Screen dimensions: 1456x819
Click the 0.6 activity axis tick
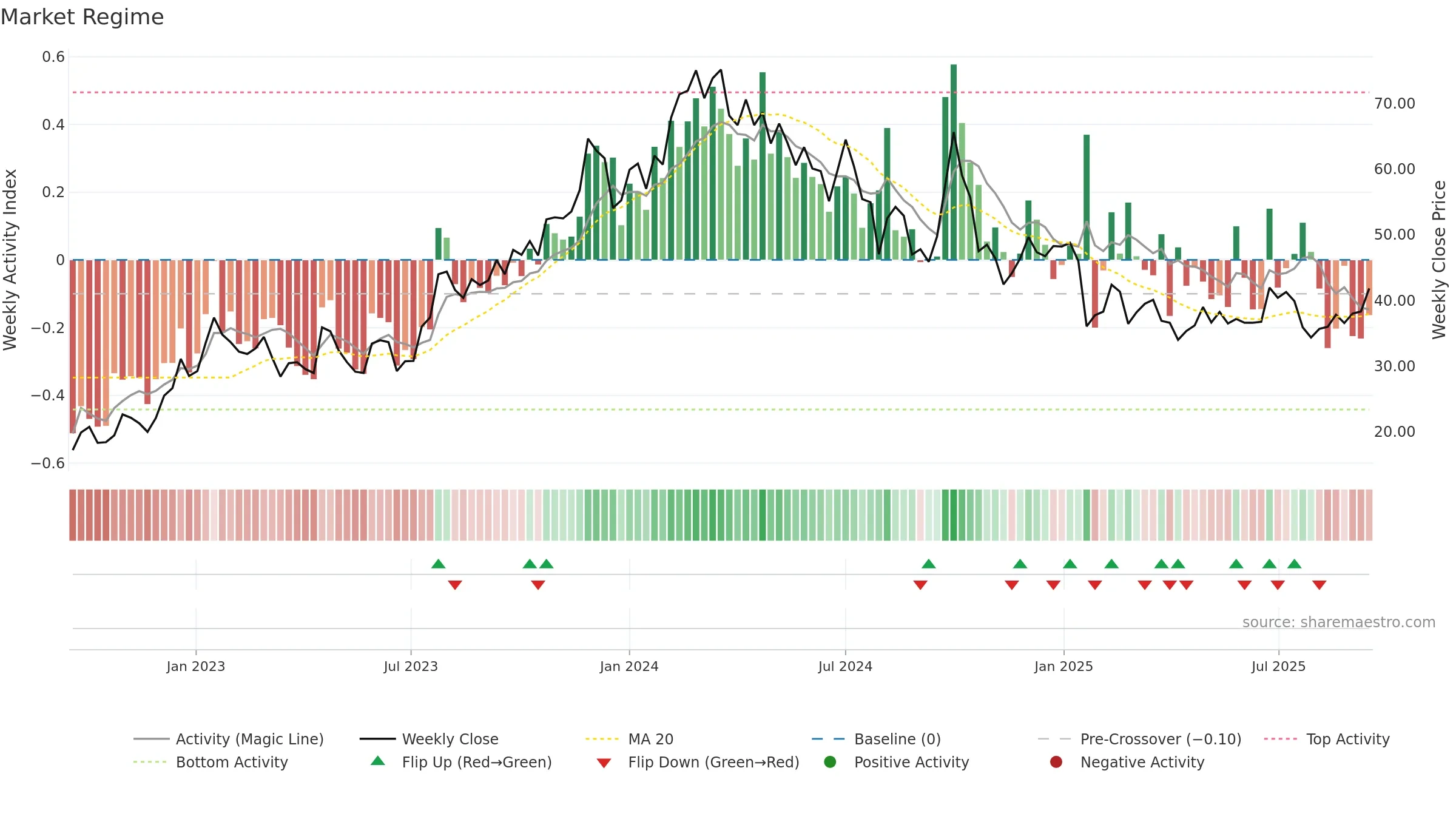[53, 57]
